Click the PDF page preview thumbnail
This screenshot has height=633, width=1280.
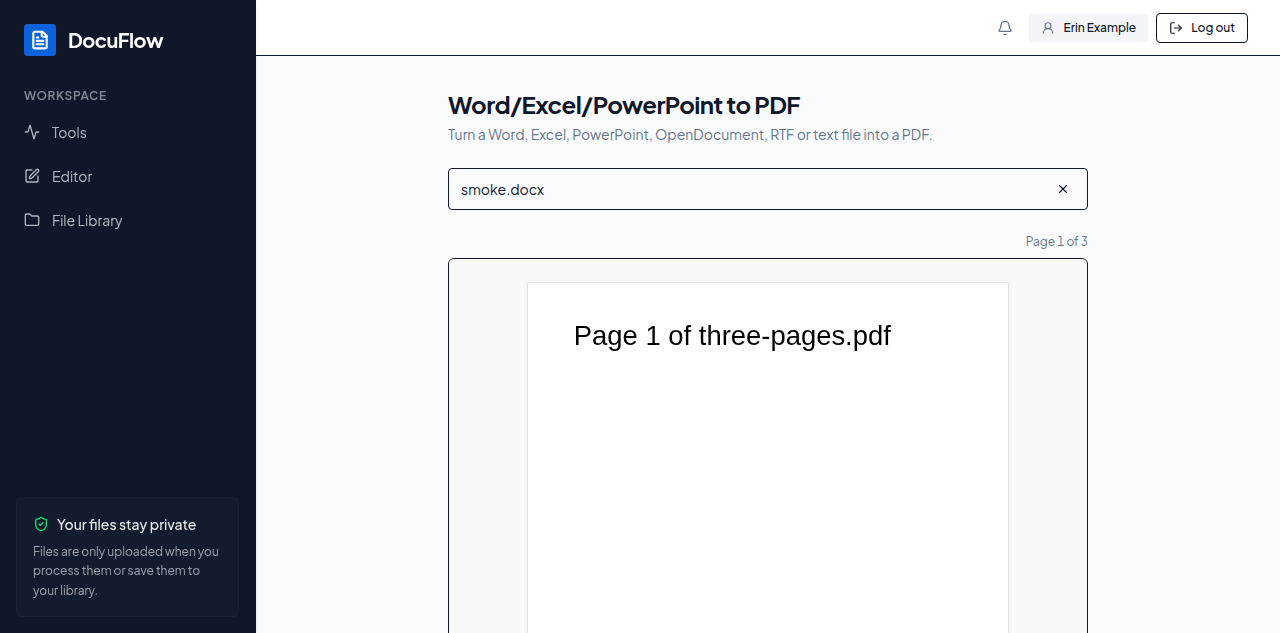[x=768, y=457]
